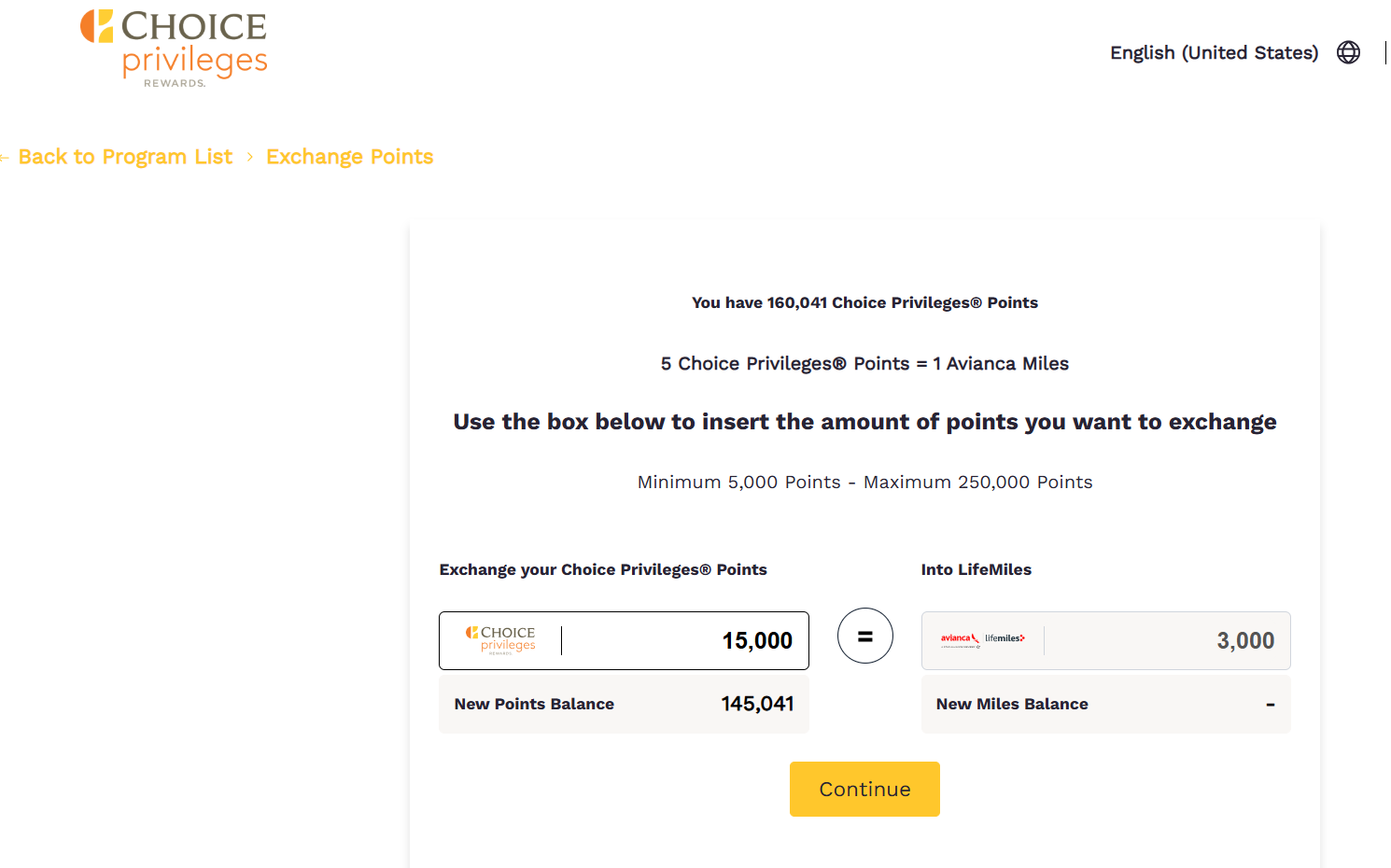Click the chevron separator in the breadcrumb

249,157
